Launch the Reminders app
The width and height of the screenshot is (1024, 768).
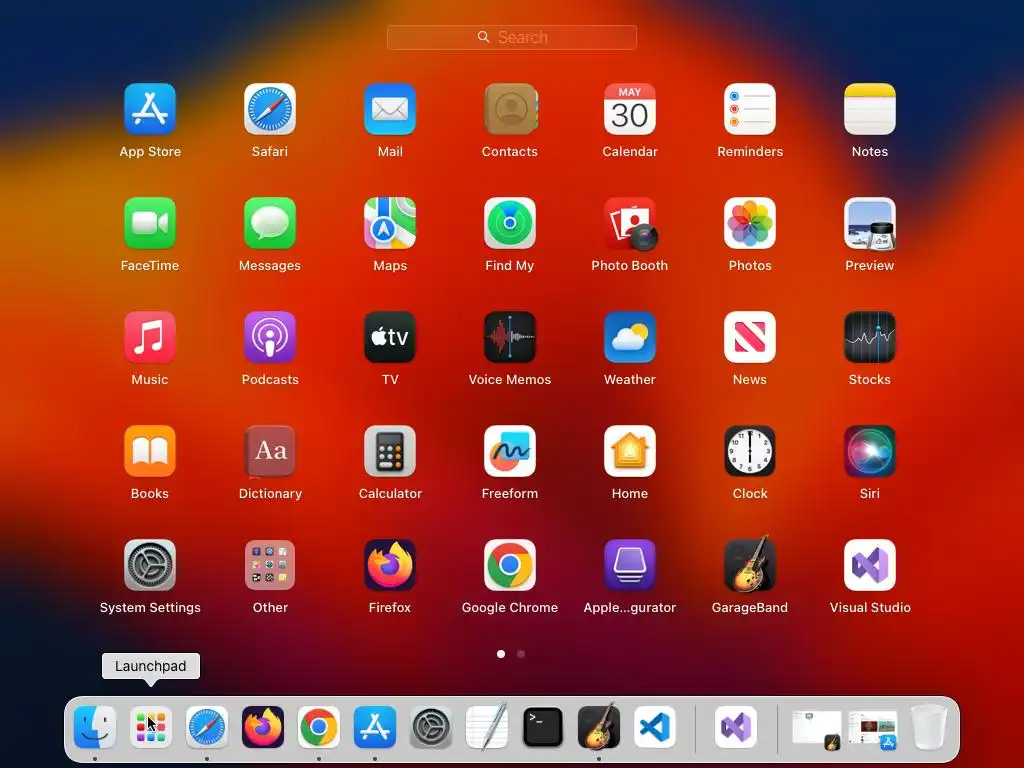point(750,109)
